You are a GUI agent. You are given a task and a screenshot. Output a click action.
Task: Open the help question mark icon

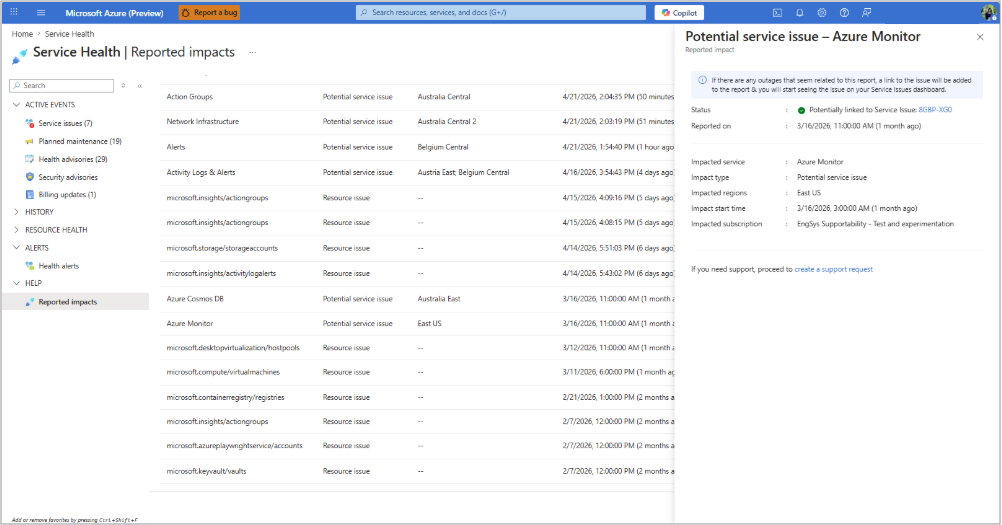pos(844,12)
